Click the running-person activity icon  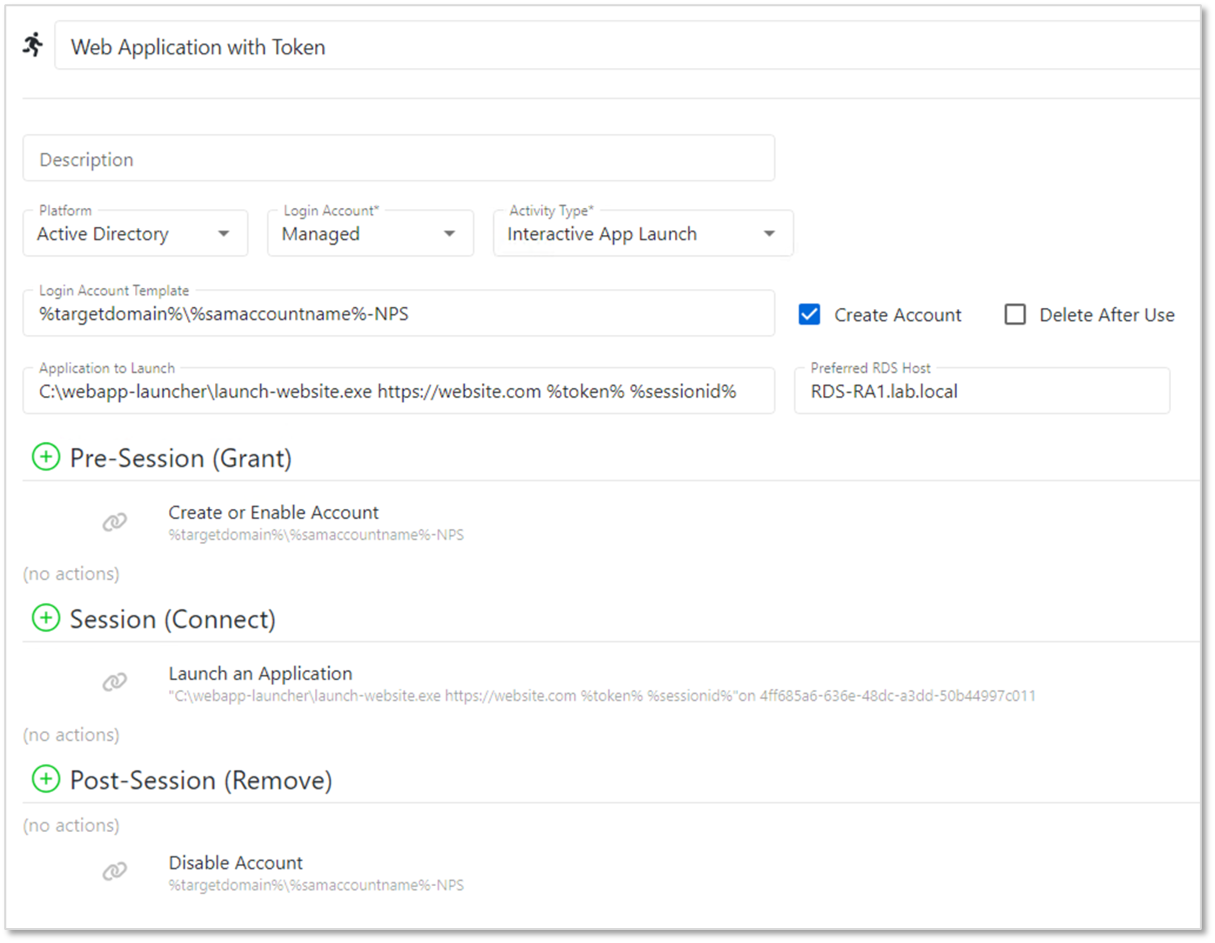[x=34, y=45]
